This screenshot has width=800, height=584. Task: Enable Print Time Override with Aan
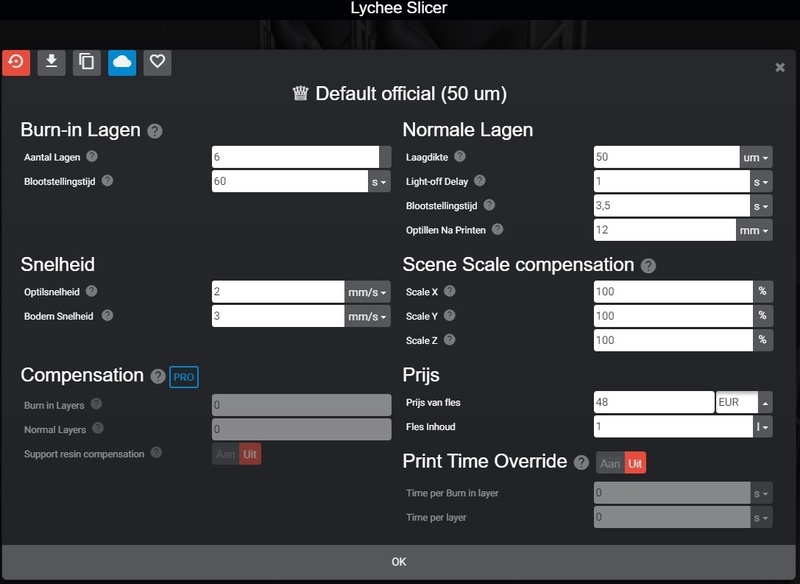(610, 464)
